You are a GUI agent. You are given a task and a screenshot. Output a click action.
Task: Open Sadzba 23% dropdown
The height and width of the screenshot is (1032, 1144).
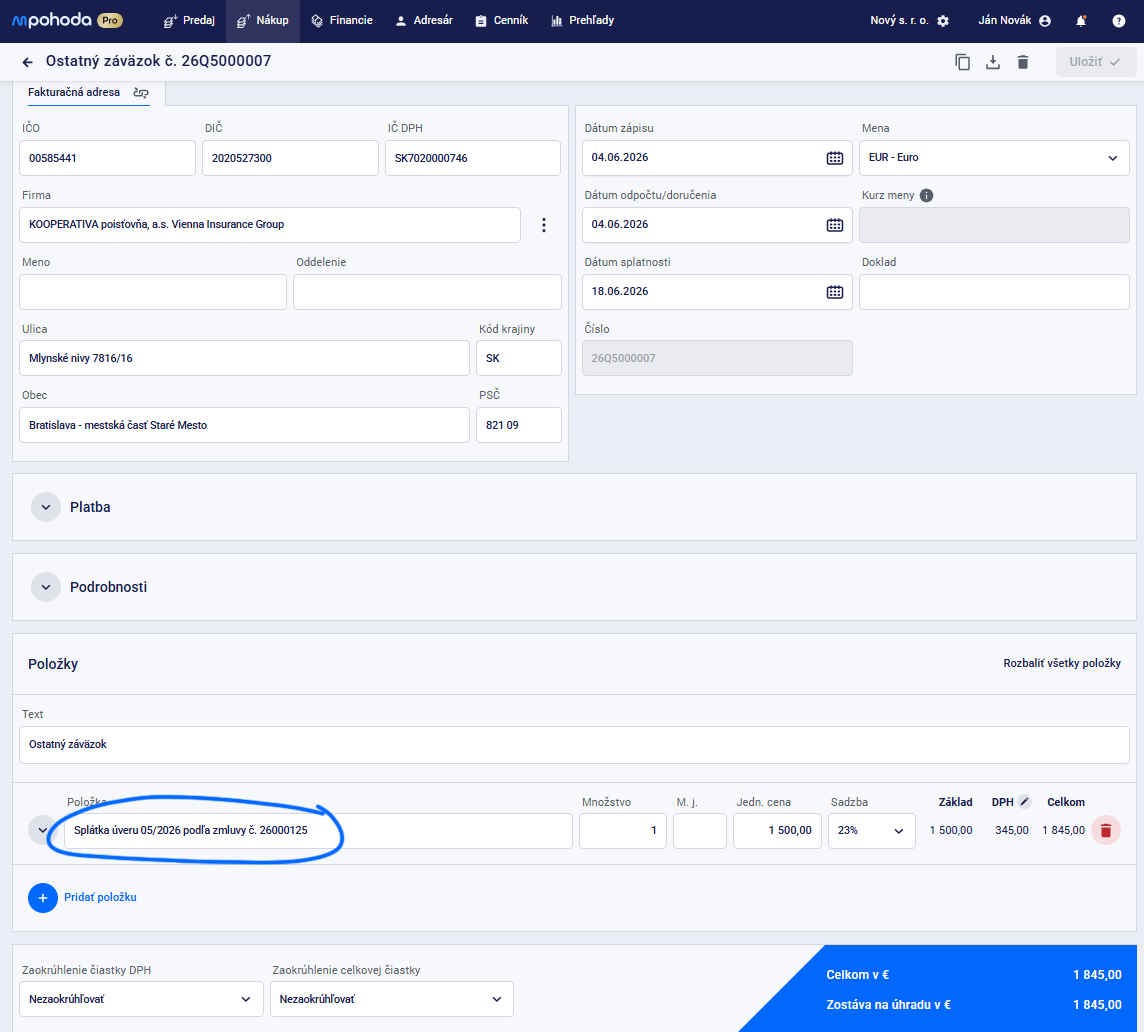871,831
